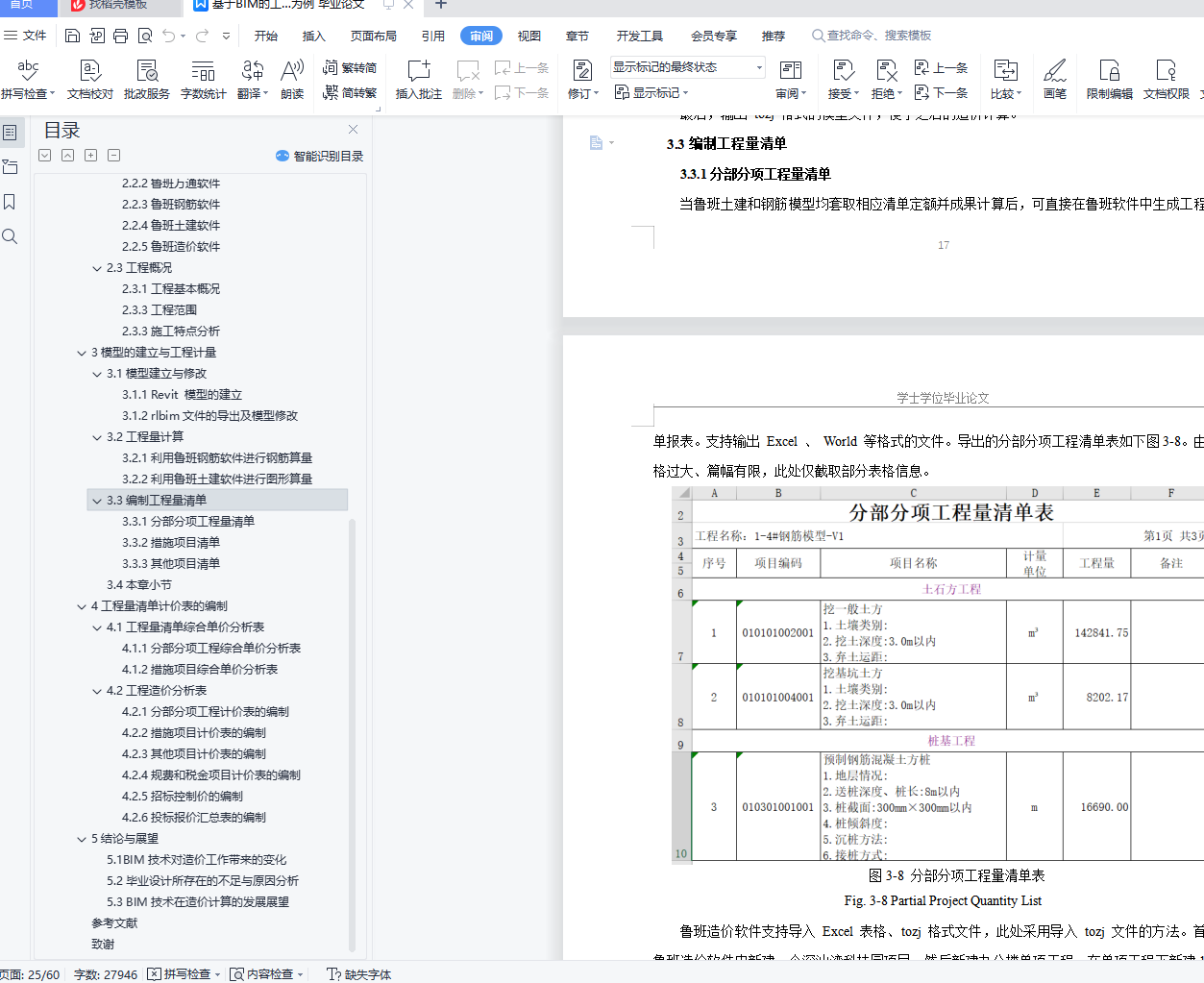
Task: Switch to the 页面布局 ribbon tab
Action: coord(374,36)
